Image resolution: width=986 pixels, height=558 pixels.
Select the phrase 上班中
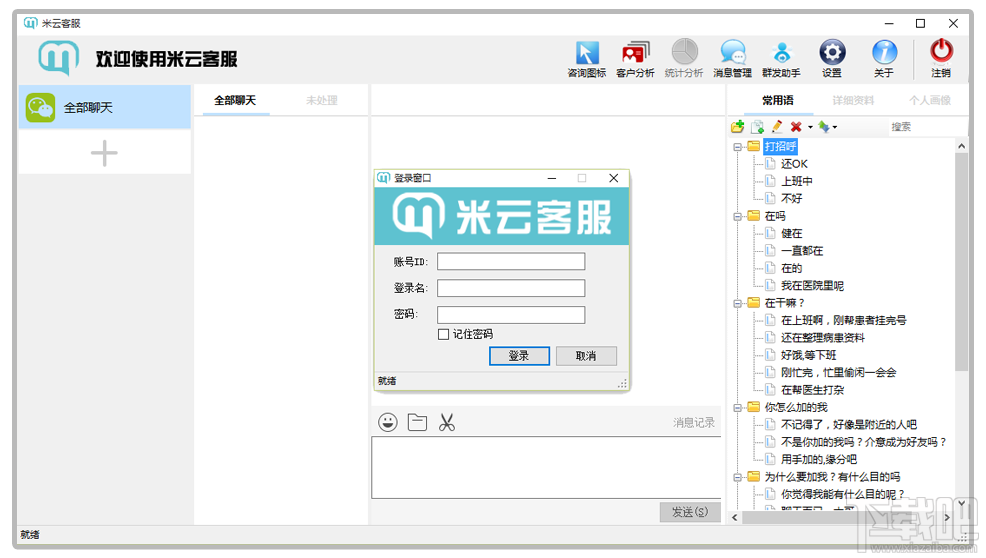tap(797, 181)
